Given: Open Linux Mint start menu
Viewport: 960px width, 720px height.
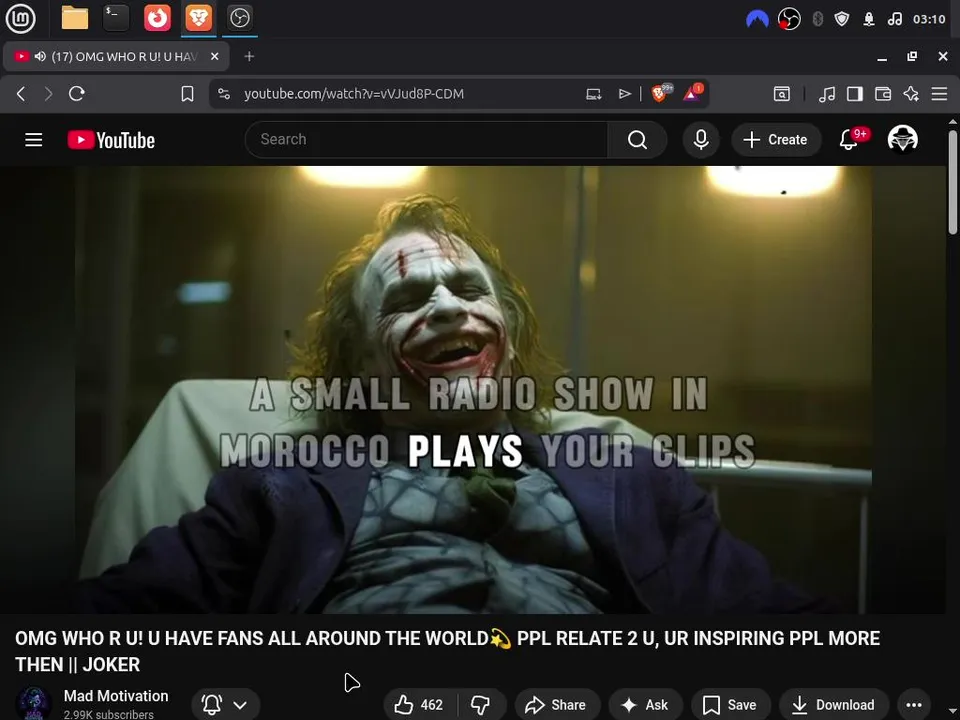Looking at the screenshot, I should (x=21, y=18).
